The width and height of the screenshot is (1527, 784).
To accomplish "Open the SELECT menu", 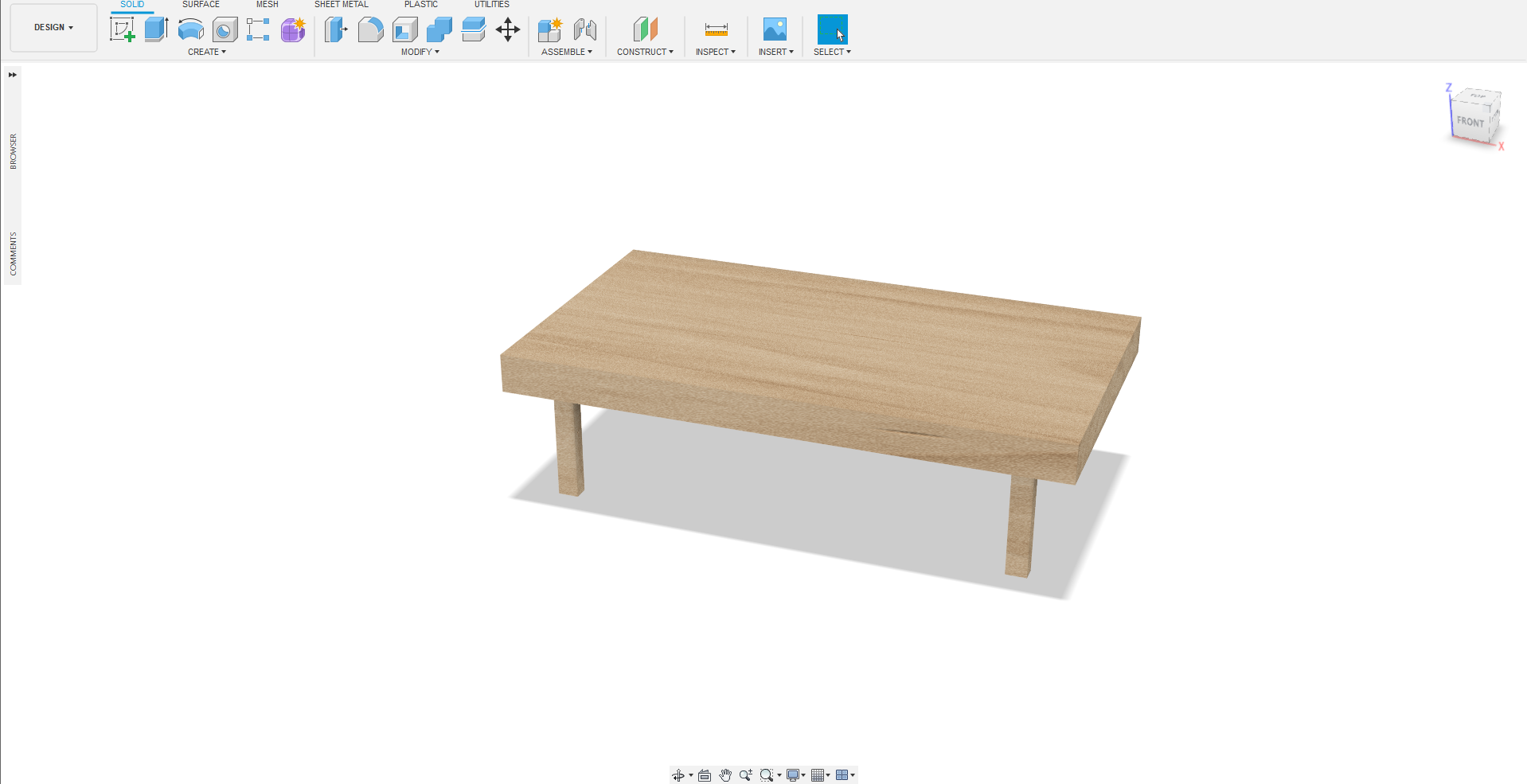I will point(832,52).
